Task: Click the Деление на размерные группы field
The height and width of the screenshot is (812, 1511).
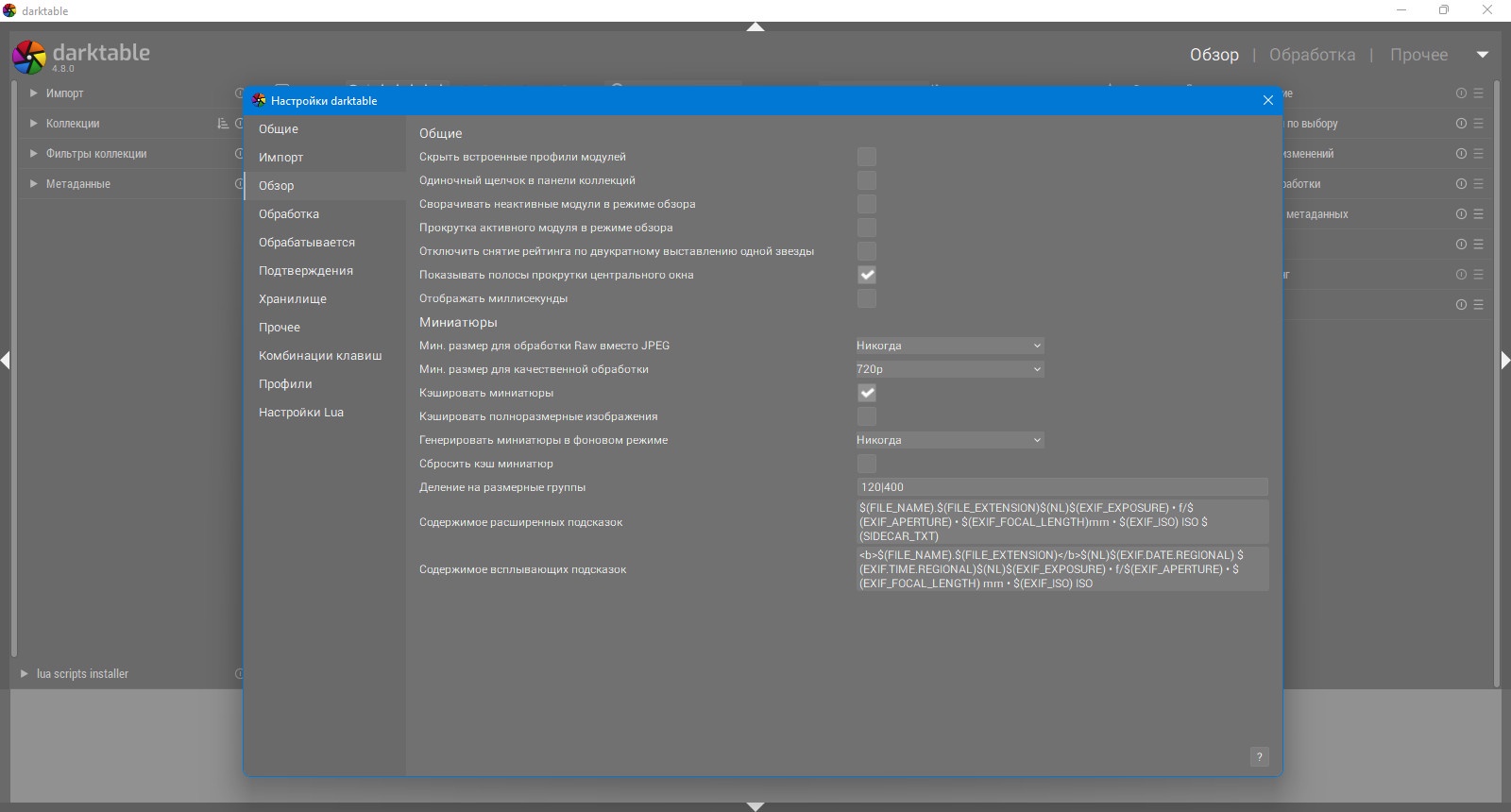Action: pos(1062,487)
